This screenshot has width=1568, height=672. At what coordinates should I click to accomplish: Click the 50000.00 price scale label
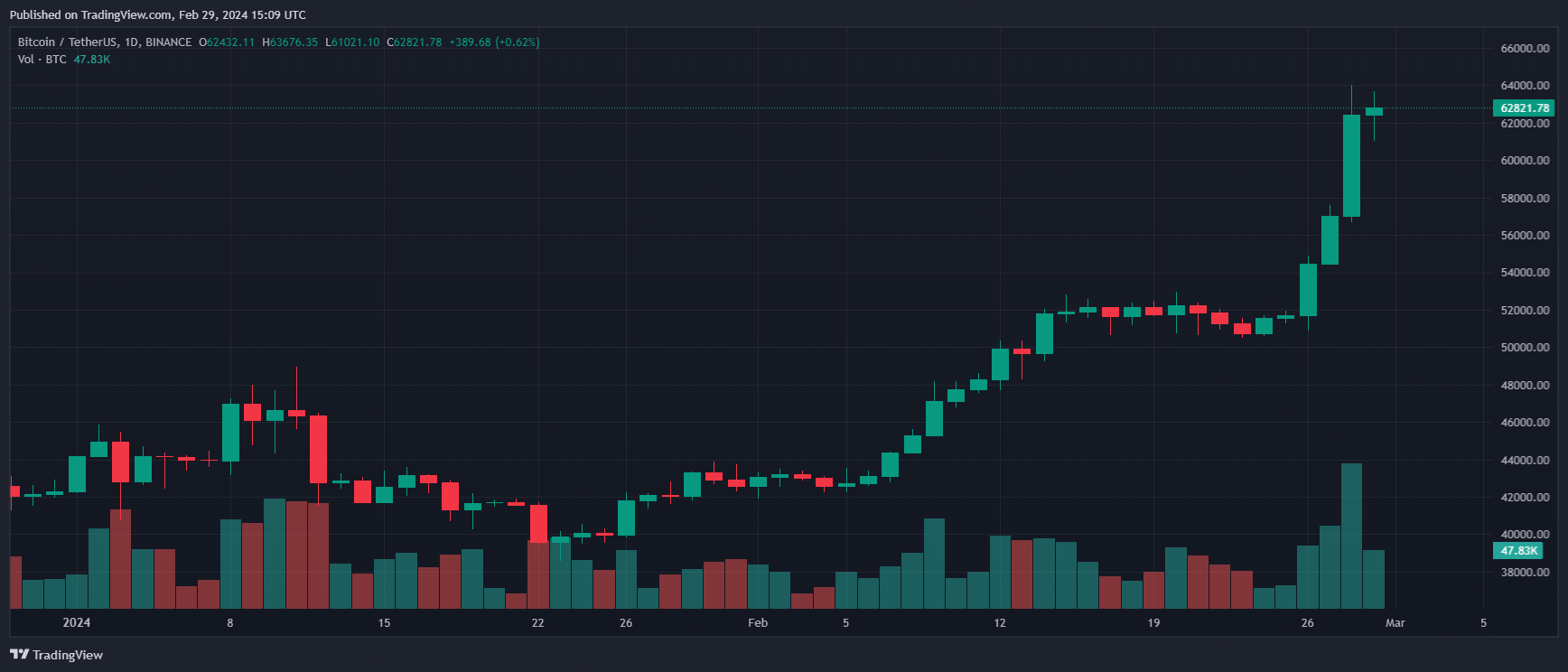coord(1525,348)
